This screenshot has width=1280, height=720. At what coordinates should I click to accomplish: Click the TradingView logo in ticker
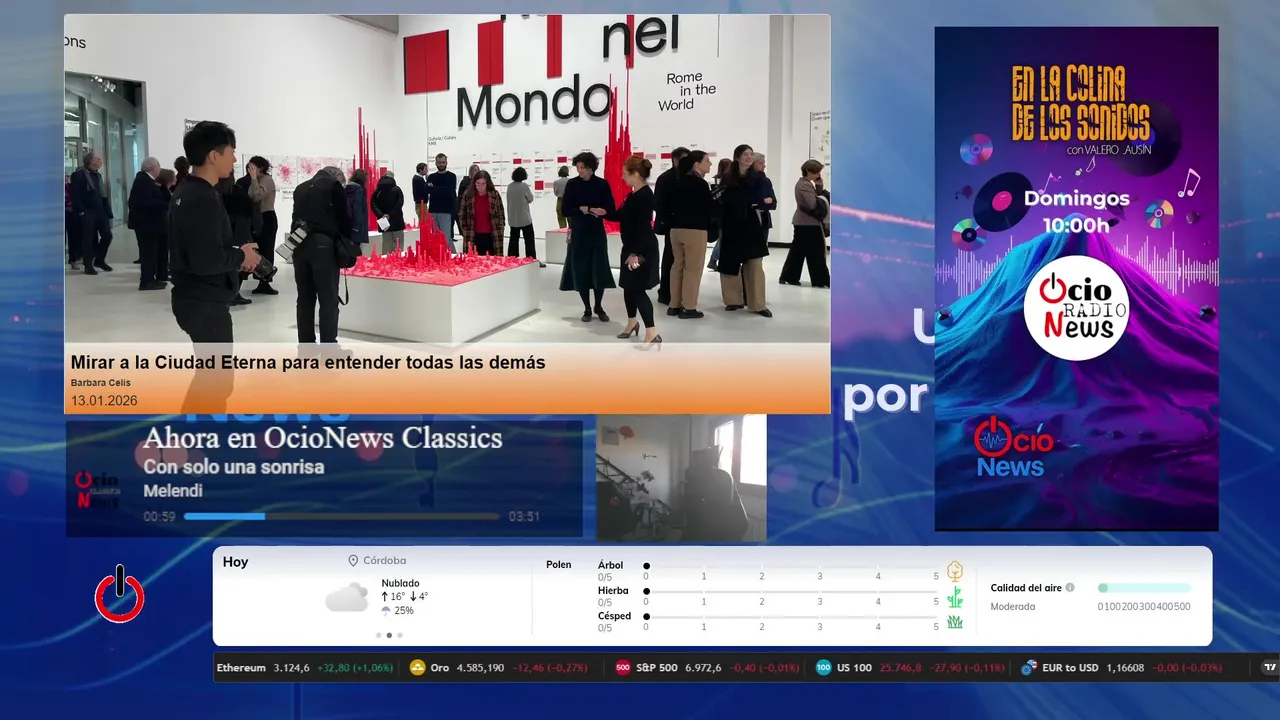point(1270,667)
